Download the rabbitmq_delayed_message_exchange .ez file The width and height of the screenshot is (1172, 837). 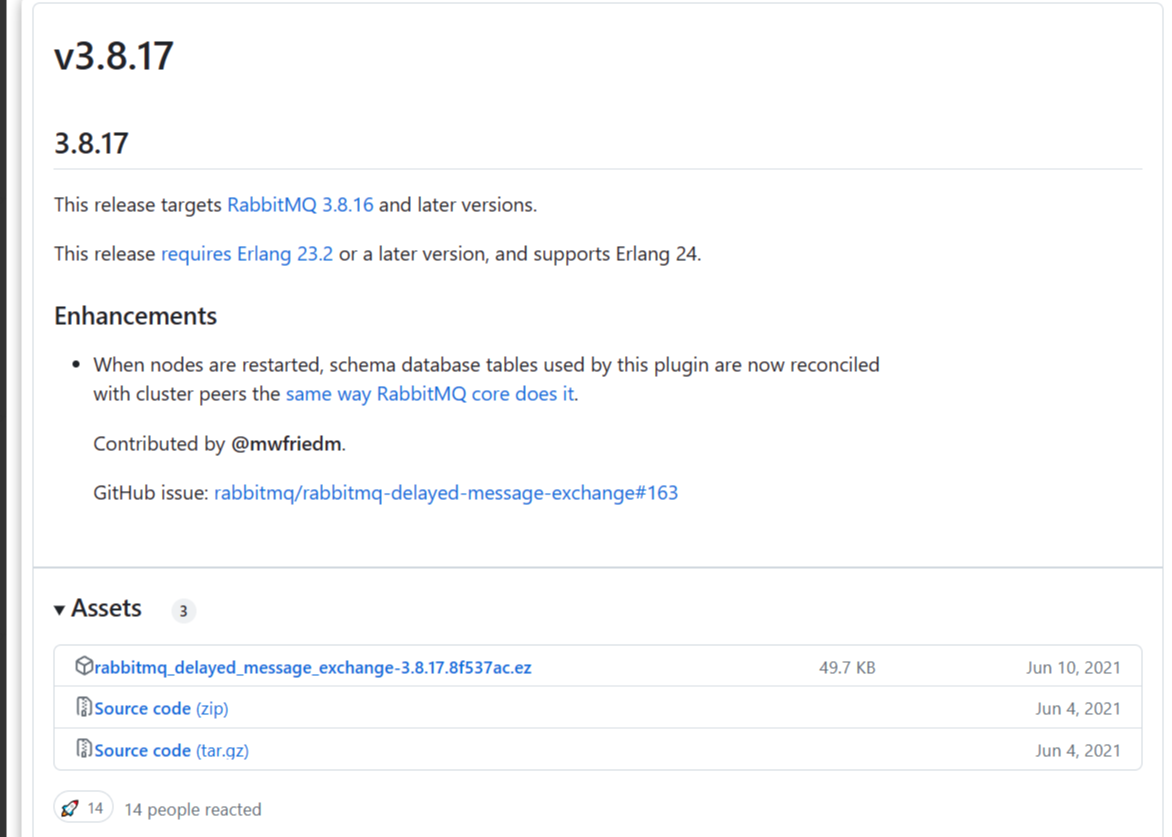pos(313,667)
